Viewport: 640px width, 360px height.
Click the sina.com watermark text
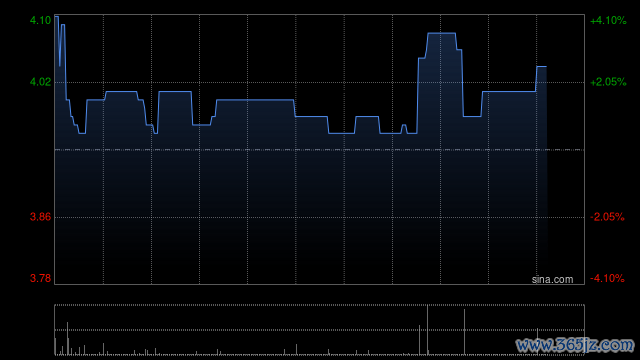point(552,279)
